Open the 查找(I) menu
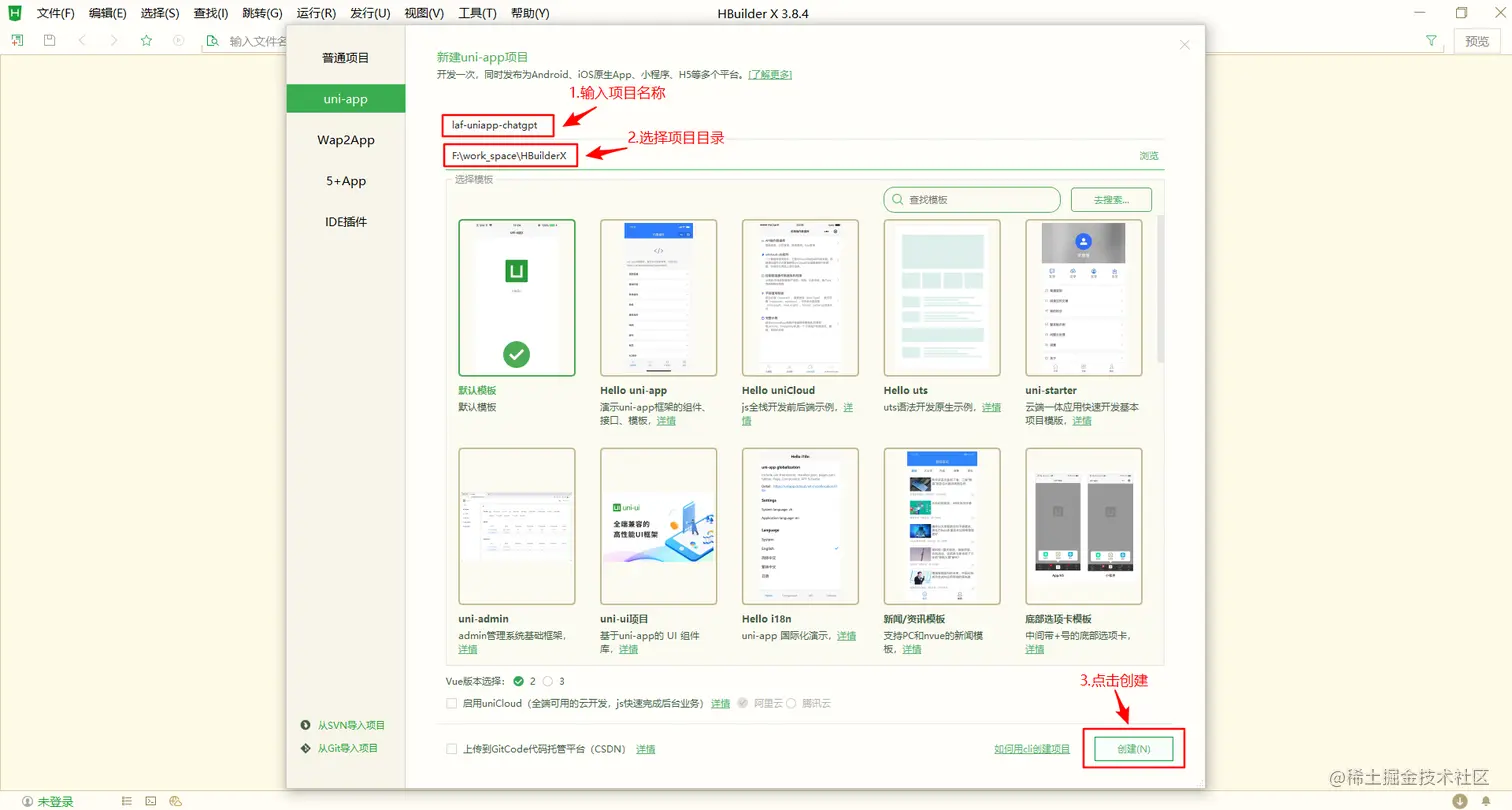 211,14
